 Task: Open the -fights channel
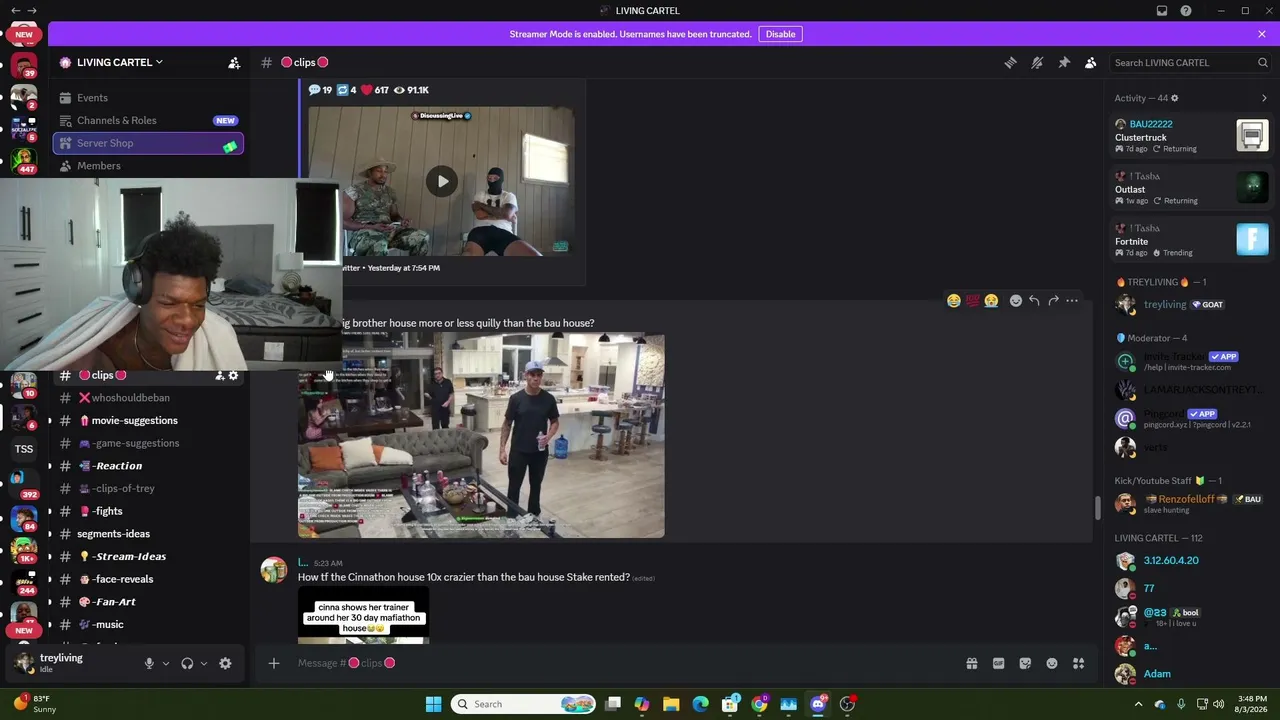148,511
